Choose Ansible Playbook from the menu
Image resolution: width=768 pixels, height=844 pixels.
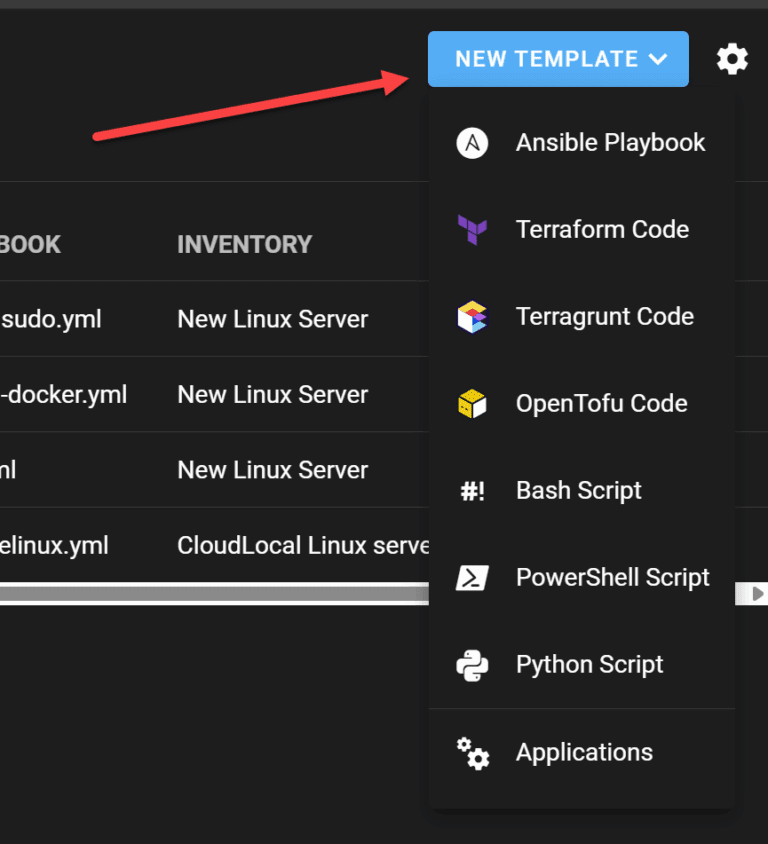click(x=610, y=143)
